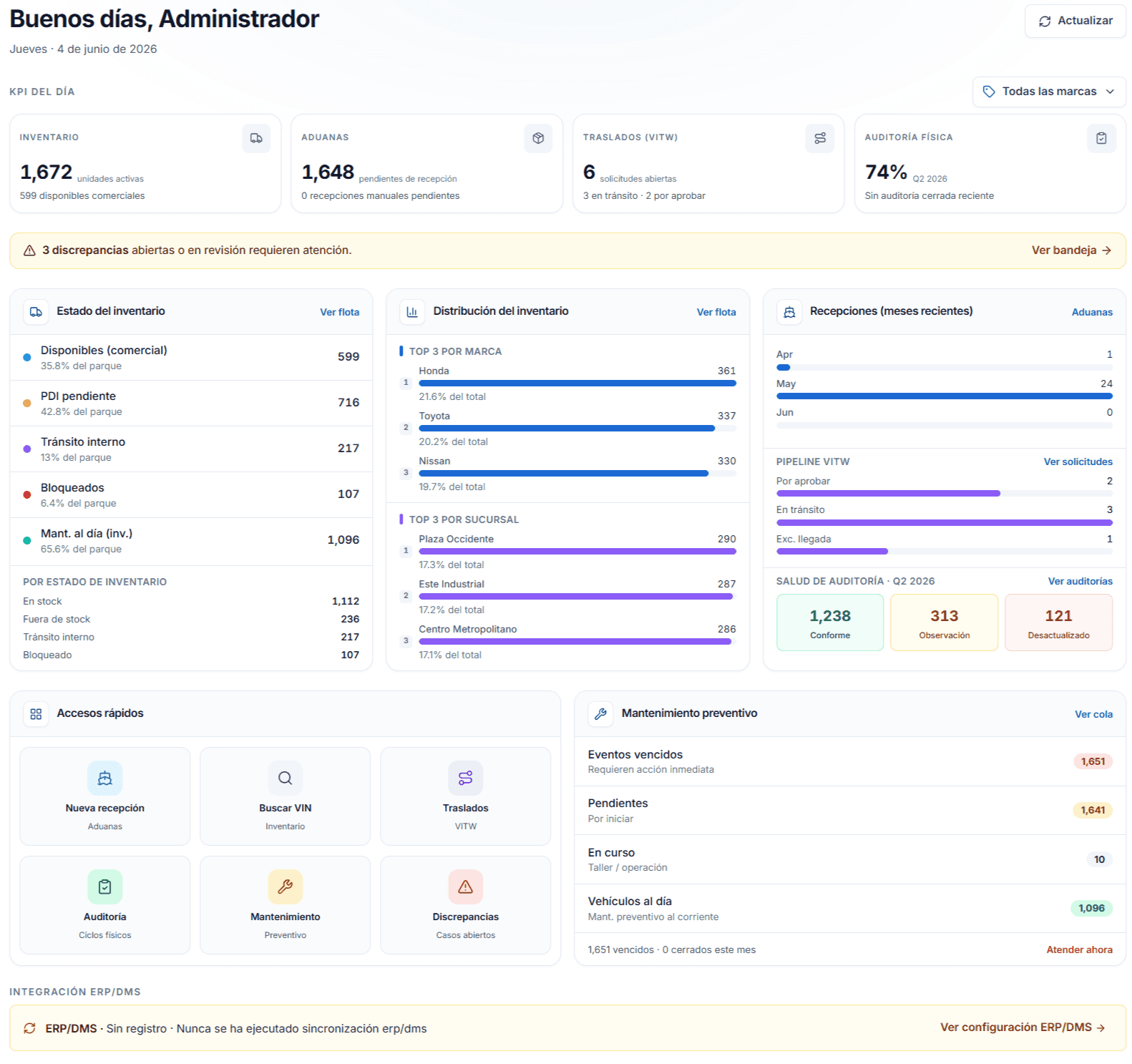Click the 1,651 Eventos vencidos badge
Image resolution: width=1132 pixels, height=1064 pixels.
[1093, 761]
